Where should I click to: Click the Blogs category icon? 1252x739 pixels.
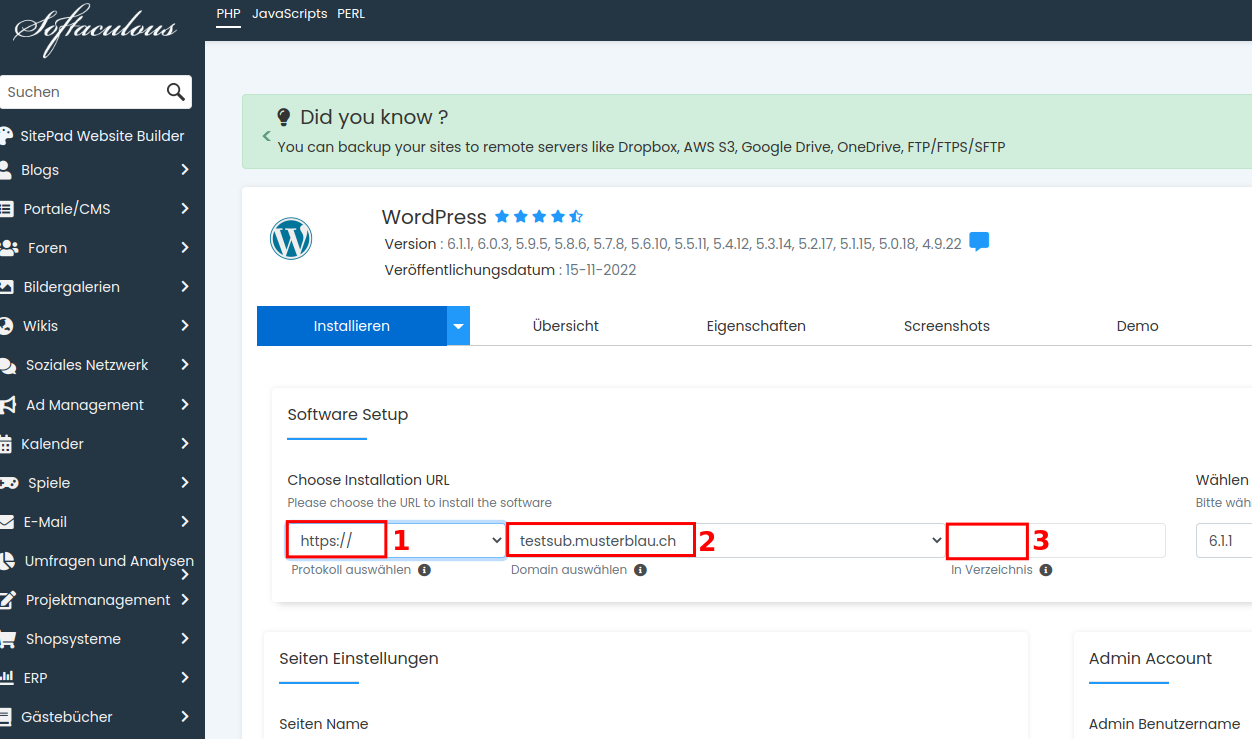pyautogui.click(x=5, y=170)
